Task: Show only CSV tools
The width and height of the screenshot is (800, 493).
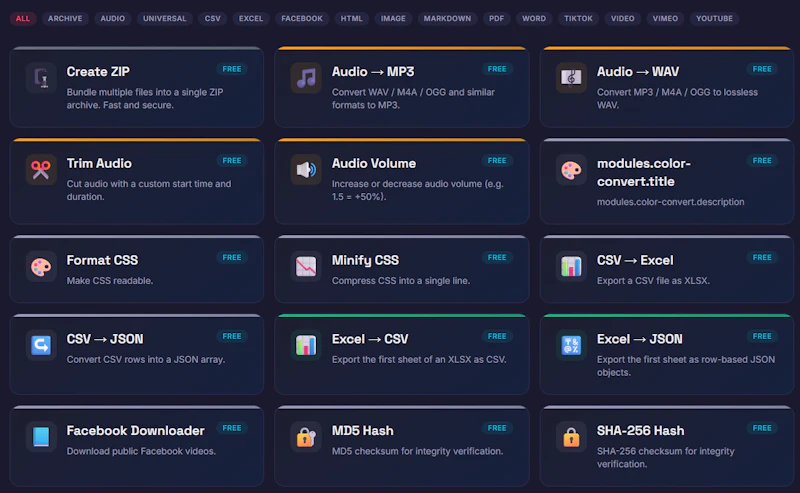Action: tap(213, 18)
